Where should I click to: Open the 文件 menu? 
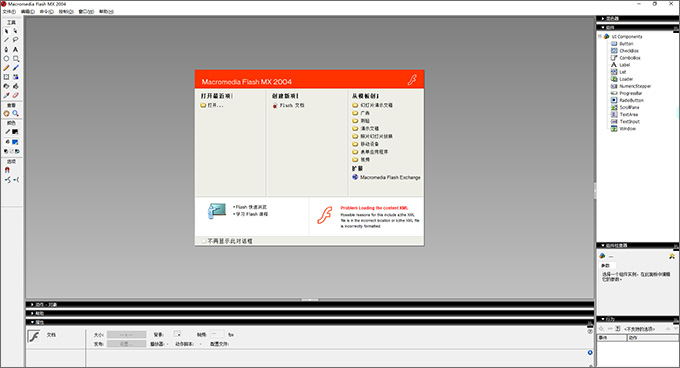click(10, 12)
